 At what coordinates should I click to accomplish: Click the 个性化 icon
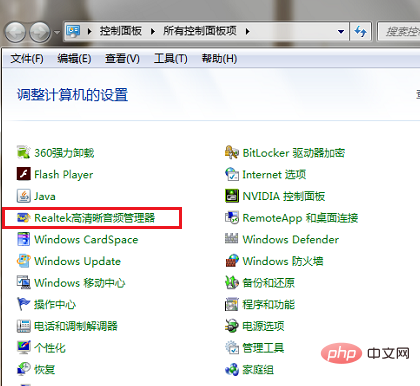pos(24,347)
